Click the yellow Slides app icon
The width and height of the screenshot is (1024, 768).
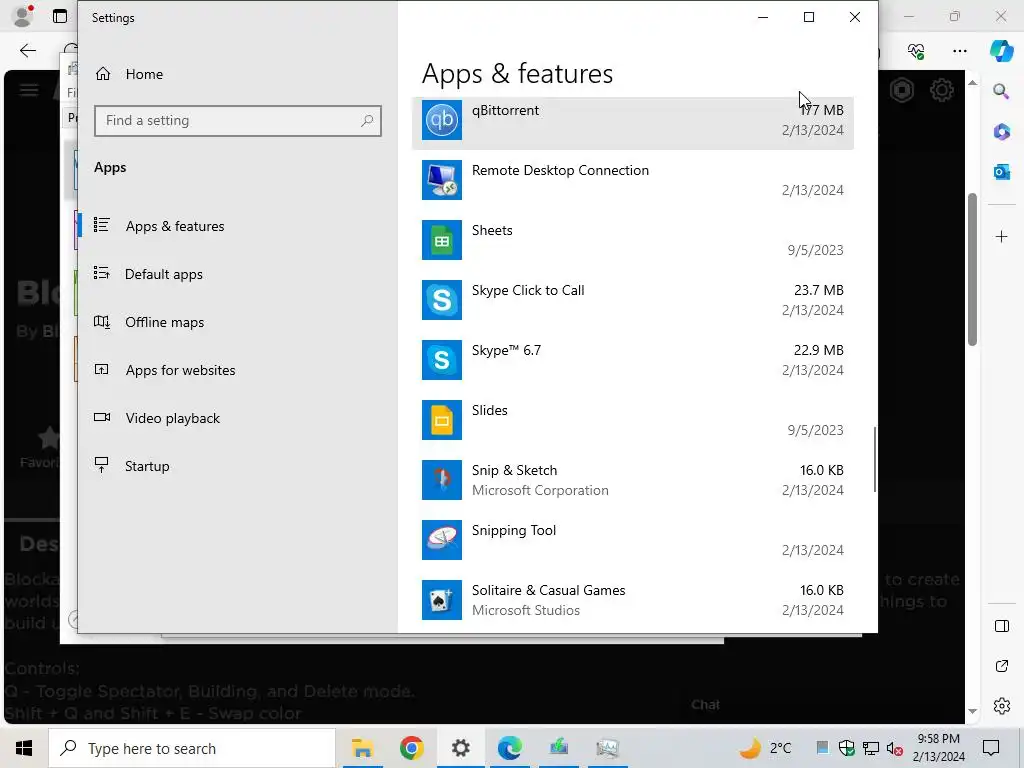coord(441,420)
